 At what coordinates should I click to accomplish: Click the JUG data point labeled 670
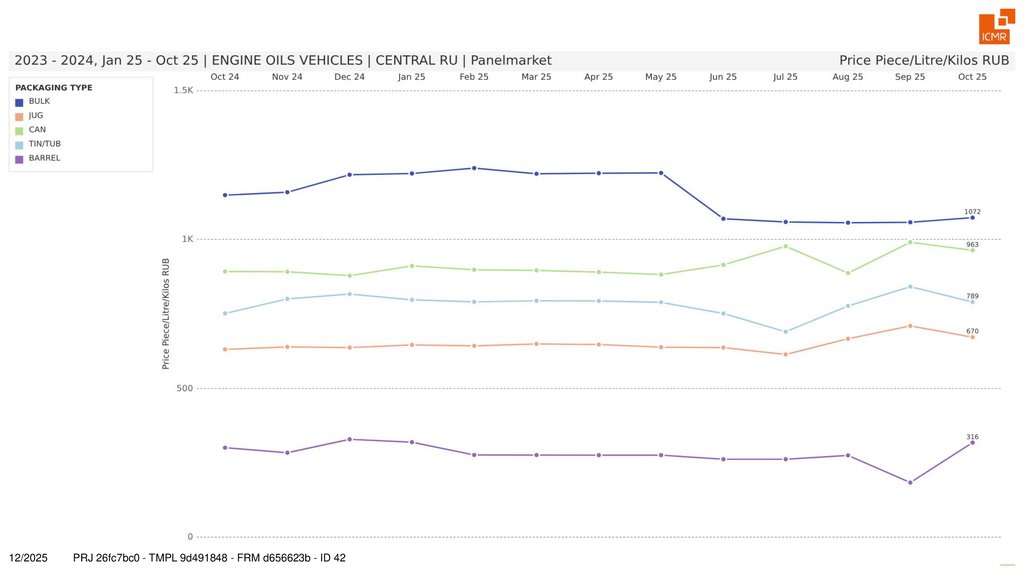point(972,337)
